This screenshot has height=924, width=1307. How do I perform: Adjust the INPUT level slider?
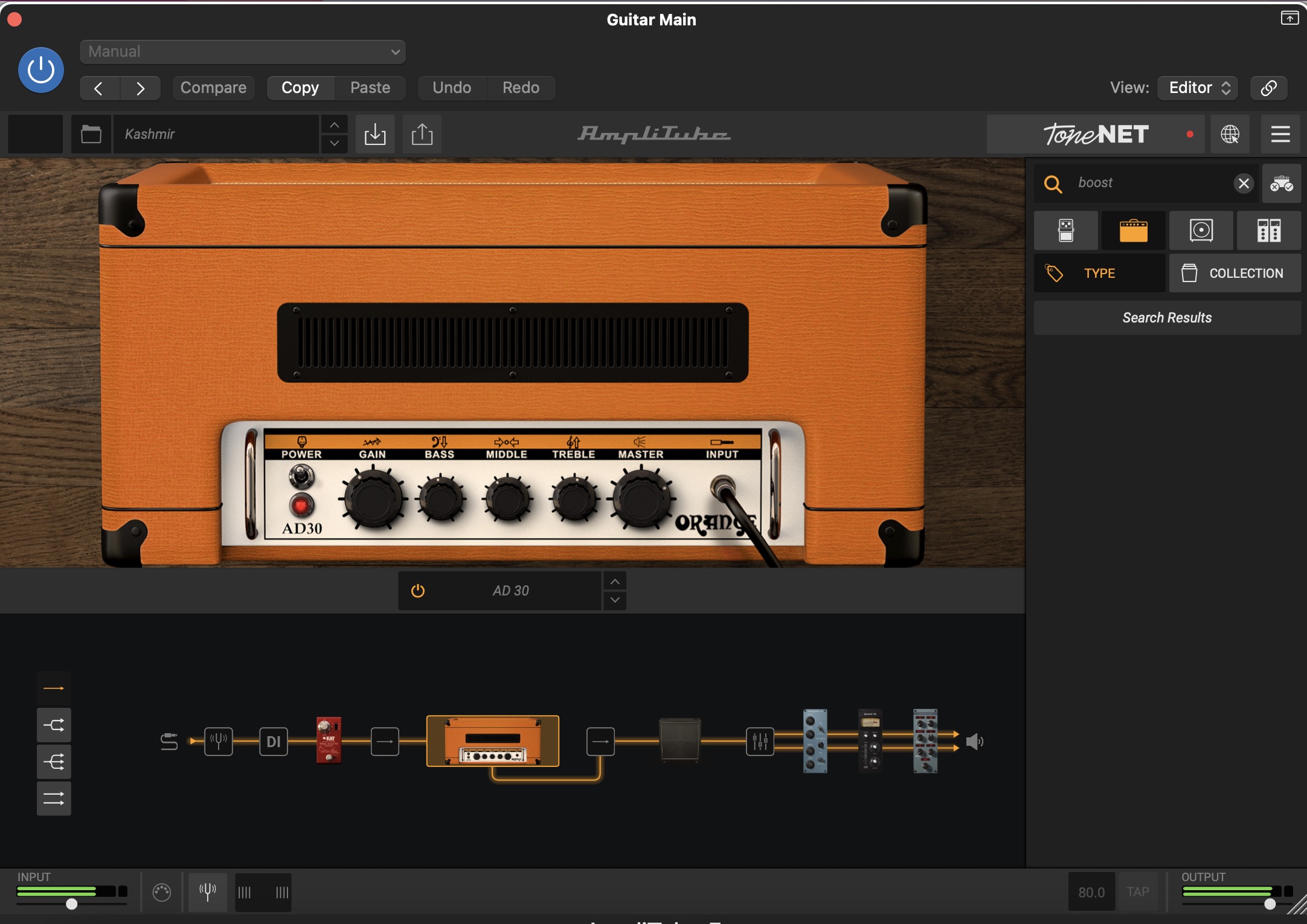72,903
